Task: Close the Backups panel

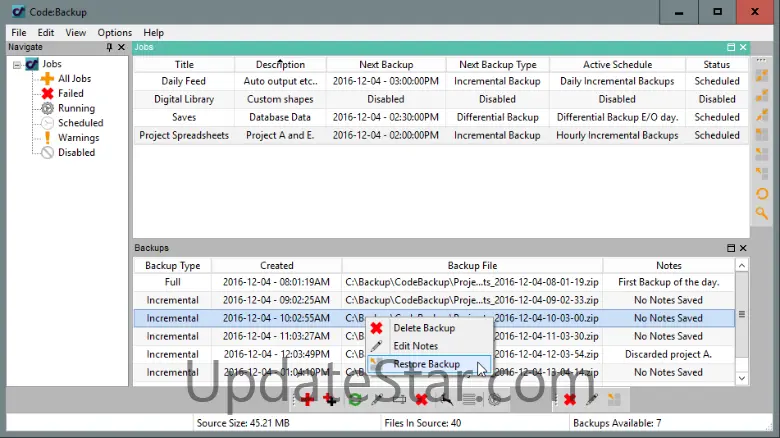Action: click(x=743, y=248)
